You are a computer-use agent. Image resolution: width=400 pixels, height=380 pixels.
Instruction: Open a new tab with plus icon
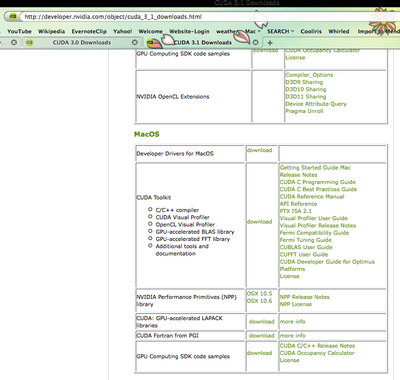coord(270,43)
